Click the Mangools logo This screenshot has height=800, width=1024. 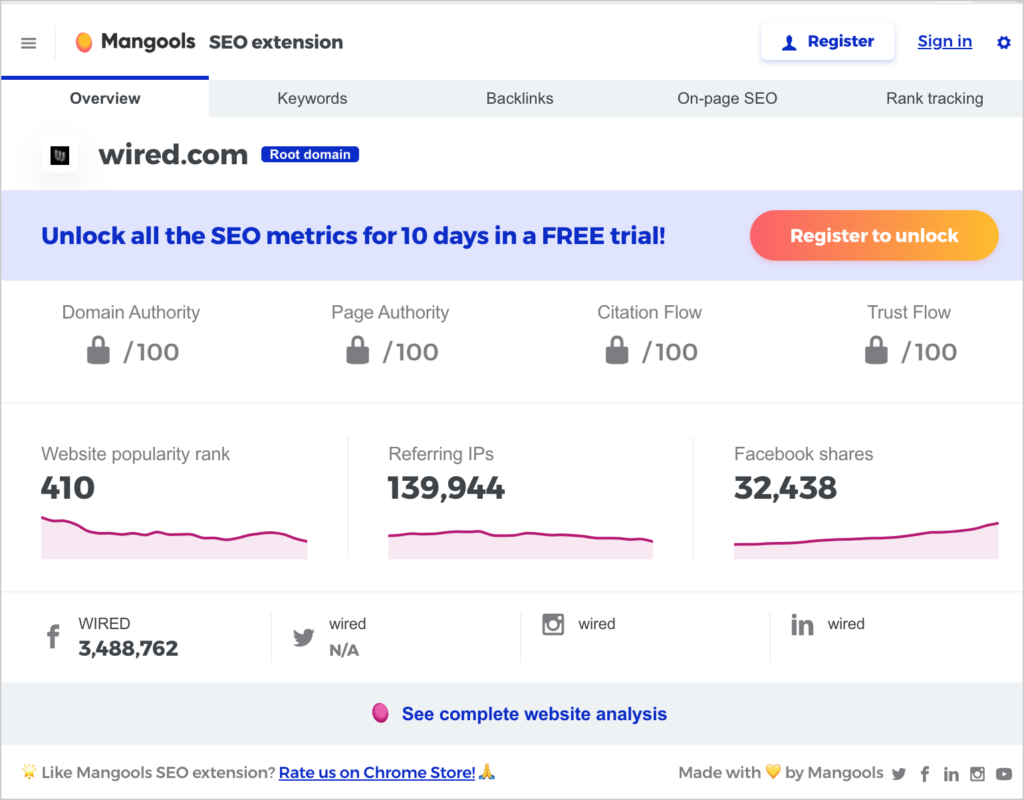[x=135, y=42]
